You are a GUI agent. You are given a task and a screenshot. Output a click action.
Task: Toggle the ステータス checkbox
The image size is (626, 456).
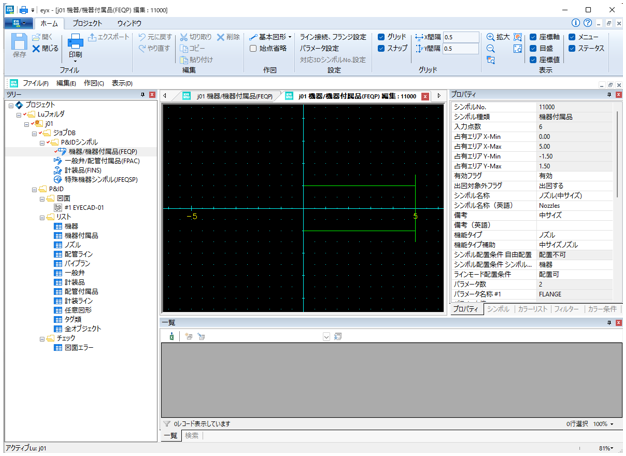pyautogui.click(x=572, y=48)
